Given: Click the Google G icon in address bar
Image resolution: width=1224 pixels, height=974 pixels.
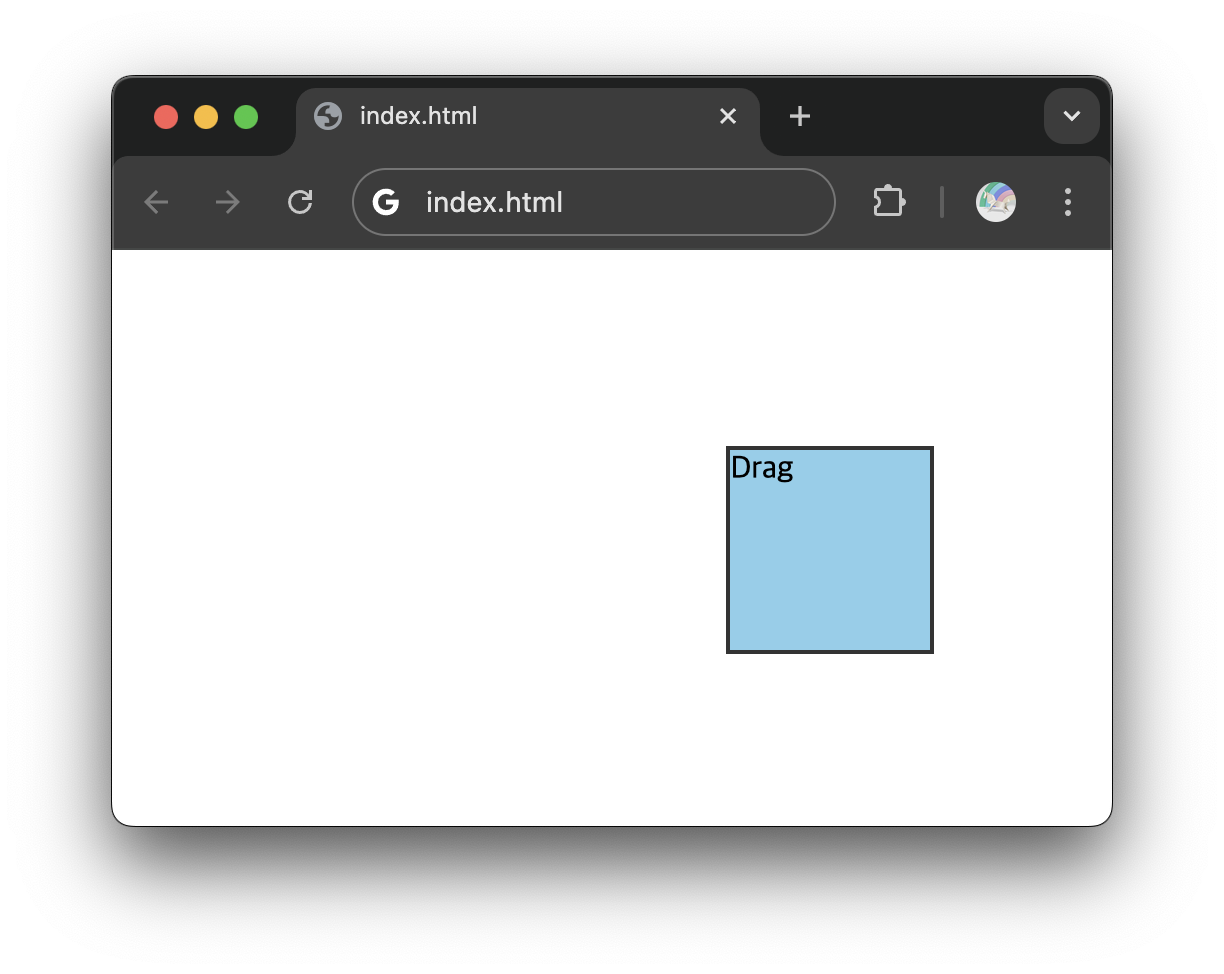Looking at the screenshot, I should coord(386,202).
